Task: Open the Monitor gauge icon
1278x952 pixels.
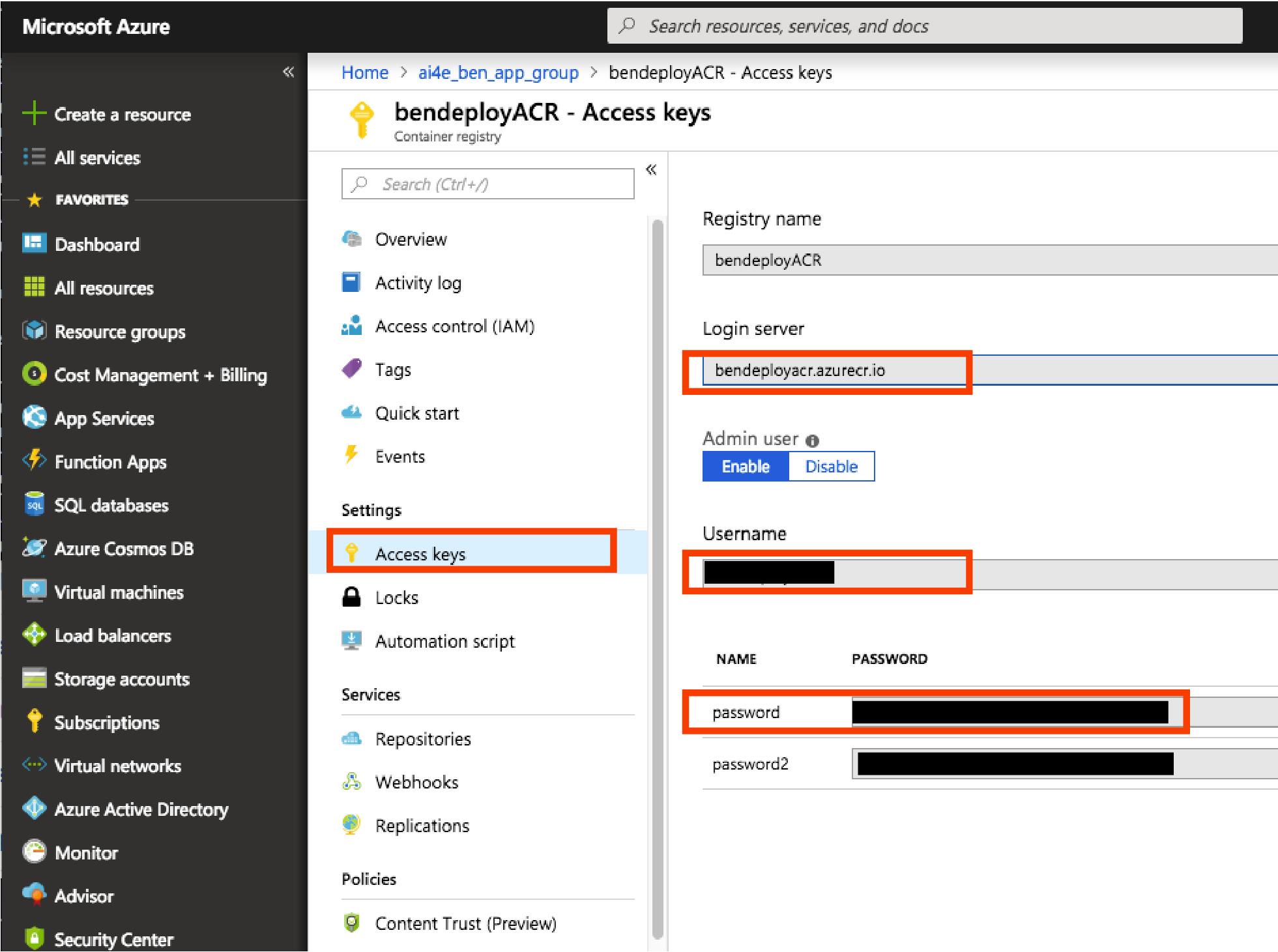Action: tap(34, 852)
